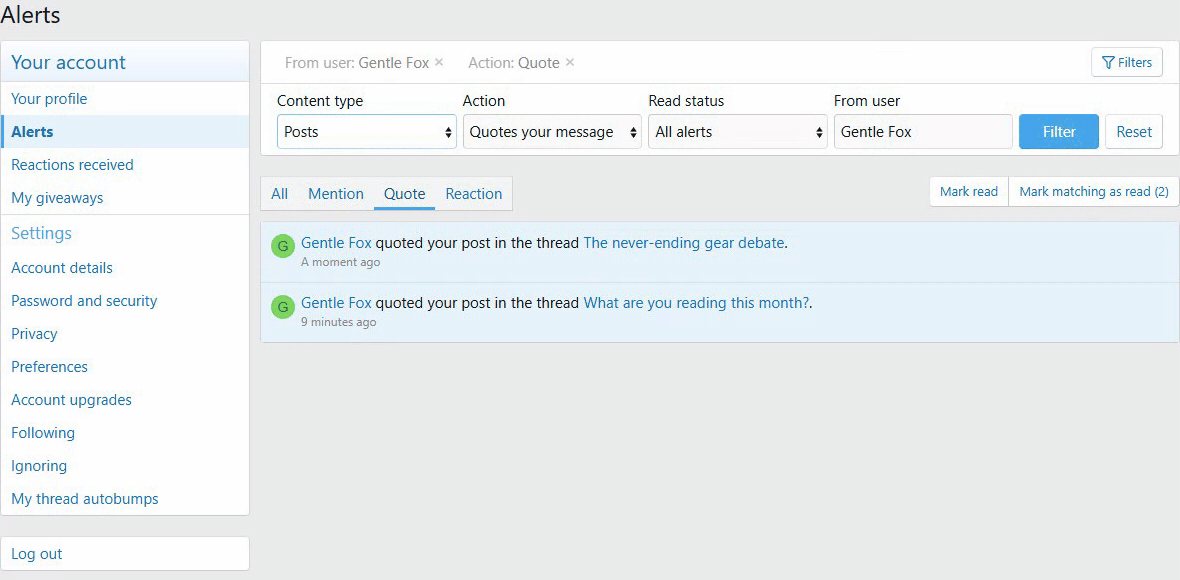This screenshot has width=1180, height=580.
Task: Open 'The never-ending gear debate' thread link
Action: [x=684, y=242]
